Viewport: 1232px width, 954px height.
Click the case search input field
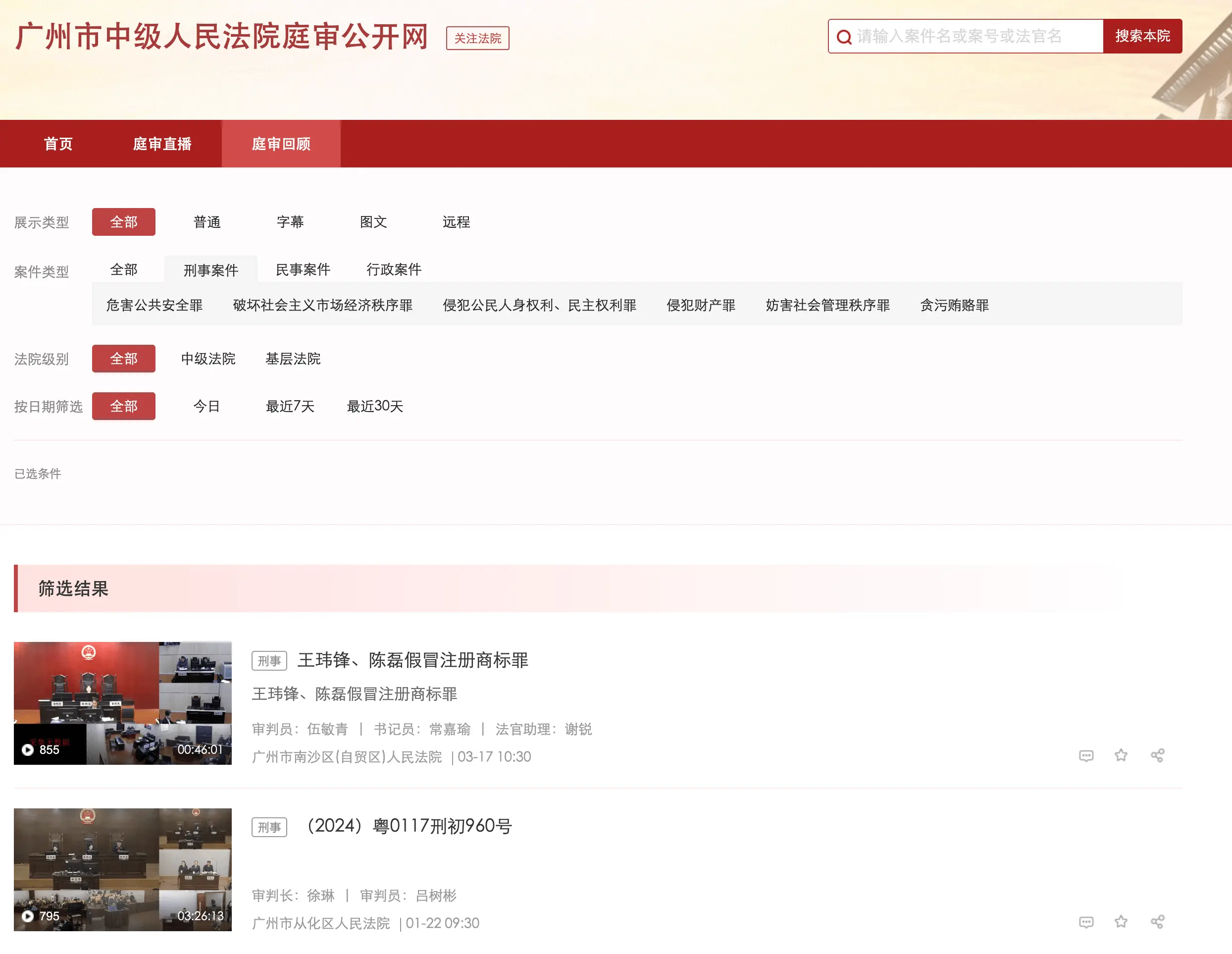tap(970, 36)
